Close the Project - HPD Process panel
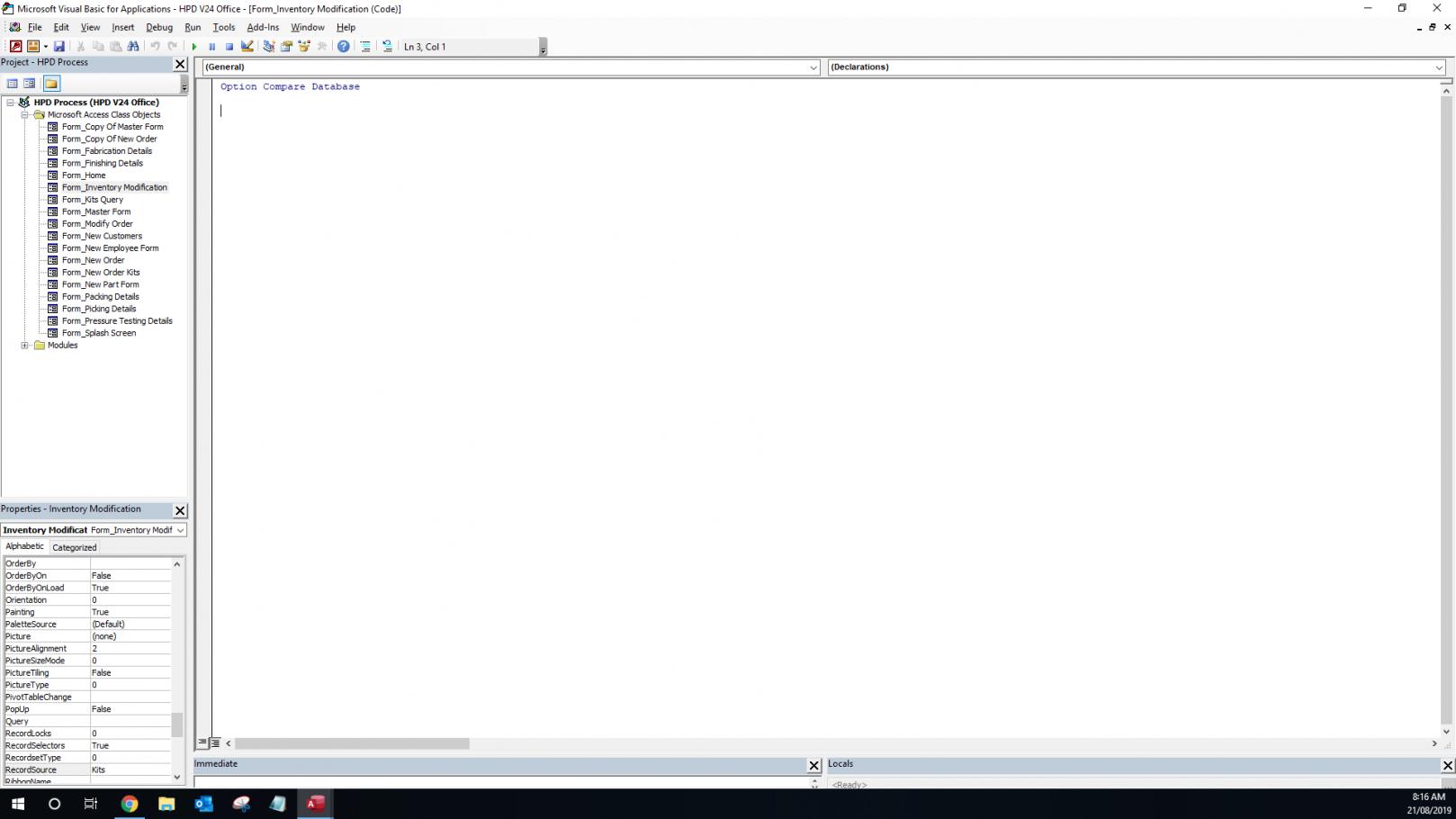This screenshot has width=1456, height=819. pos(180,64)
